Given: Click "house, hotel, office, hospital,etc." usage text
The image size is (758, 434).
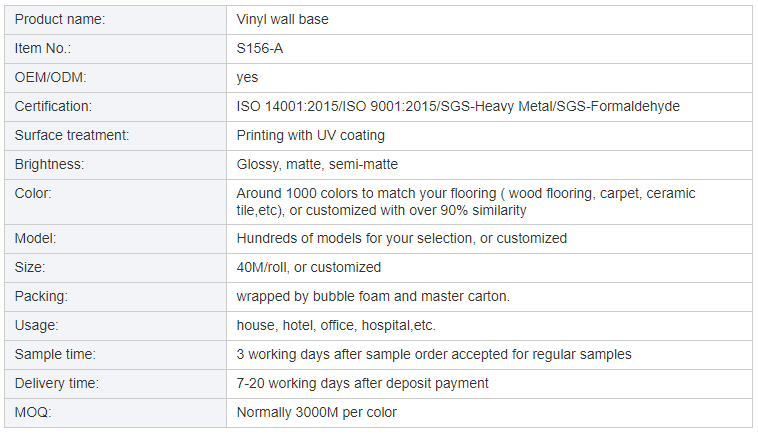Looking at the screenshot, I should tap(336, 325).
